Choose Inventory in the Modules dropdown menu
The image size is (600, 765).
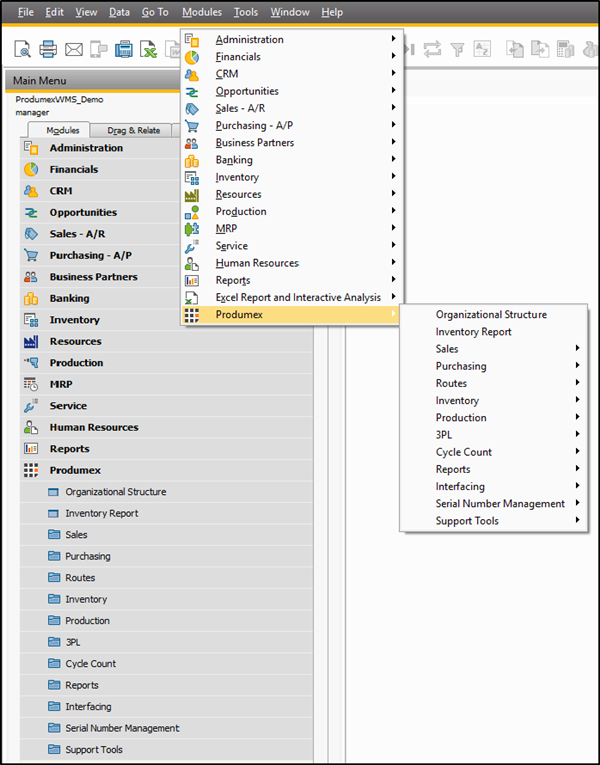(x=237, y=178)
